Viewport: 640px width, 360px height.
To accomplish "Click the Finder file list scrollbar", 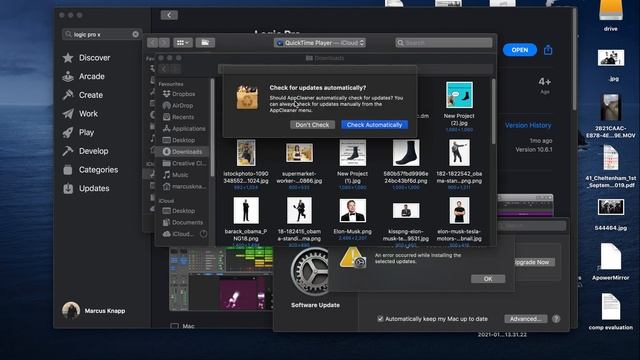I will [x=493, y=112].
